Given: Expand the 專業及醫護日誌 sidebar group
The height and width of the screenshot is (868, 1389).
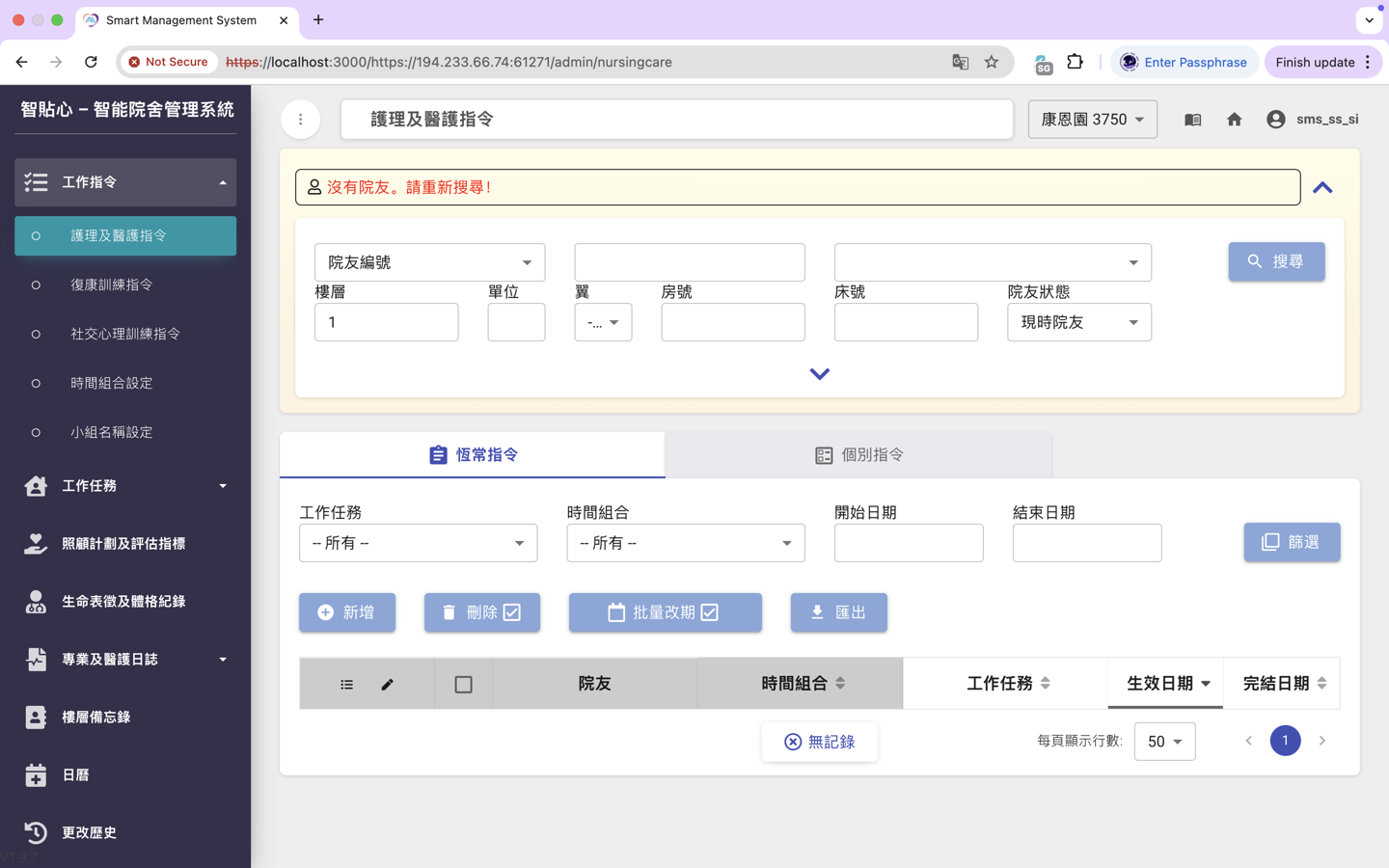Looking at the screenshot, I should [x=125, y=659].
